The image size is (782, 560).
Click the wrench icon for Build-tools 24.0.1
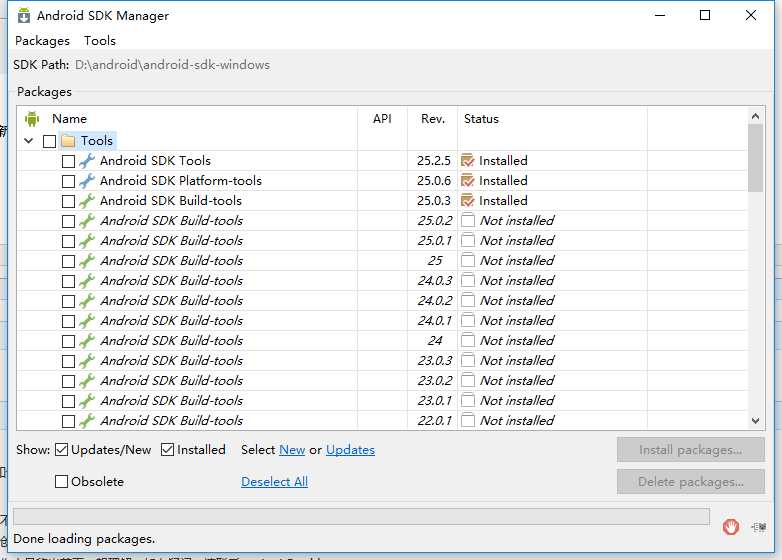pos(87,320)
